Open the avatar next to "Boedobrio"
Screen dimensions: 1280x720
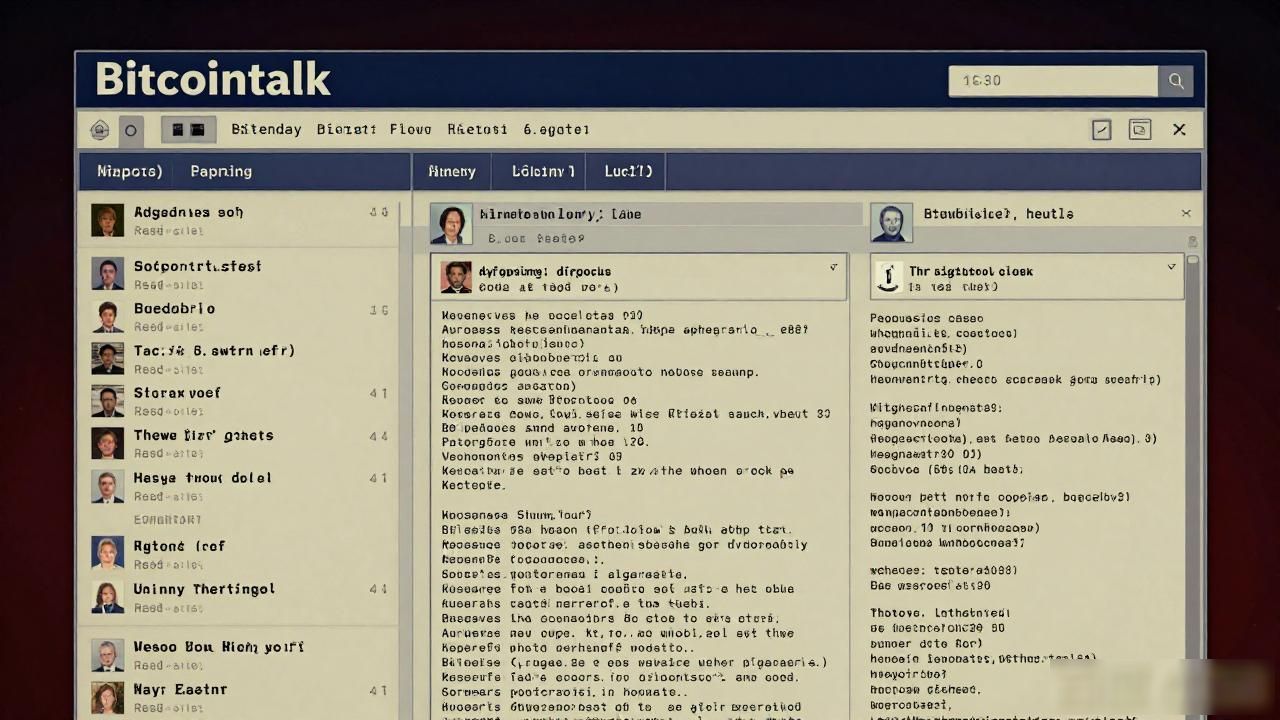tap(107, 316)
